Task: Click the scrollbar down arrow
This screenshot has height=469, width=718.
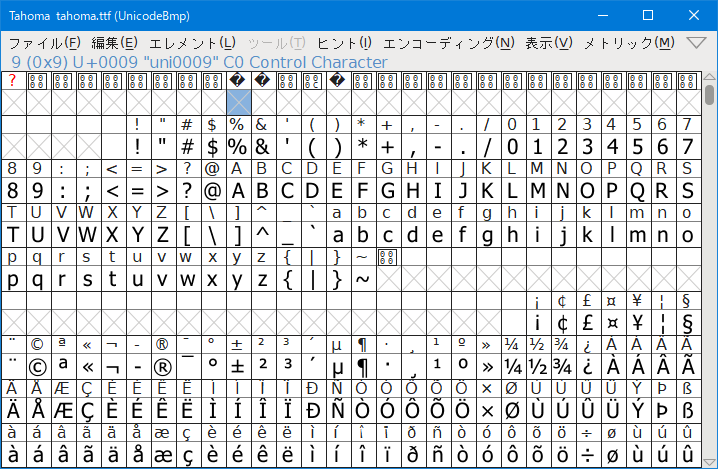Action: pyautogui.click(x=709, y=462)
